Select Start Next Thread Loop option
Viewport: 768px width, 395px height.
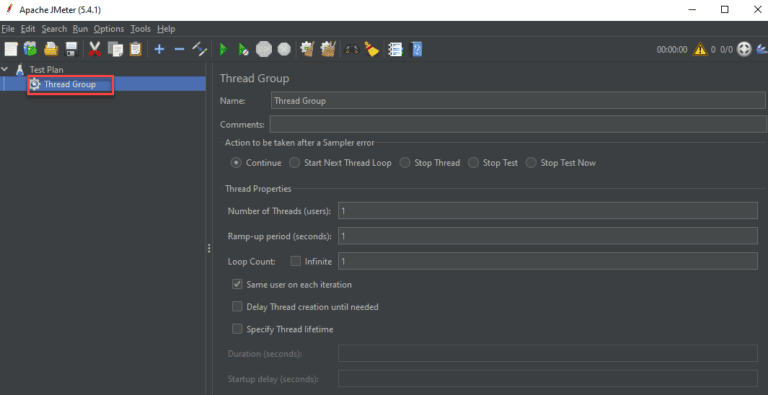pyautogui.click(x=294, y=163)
